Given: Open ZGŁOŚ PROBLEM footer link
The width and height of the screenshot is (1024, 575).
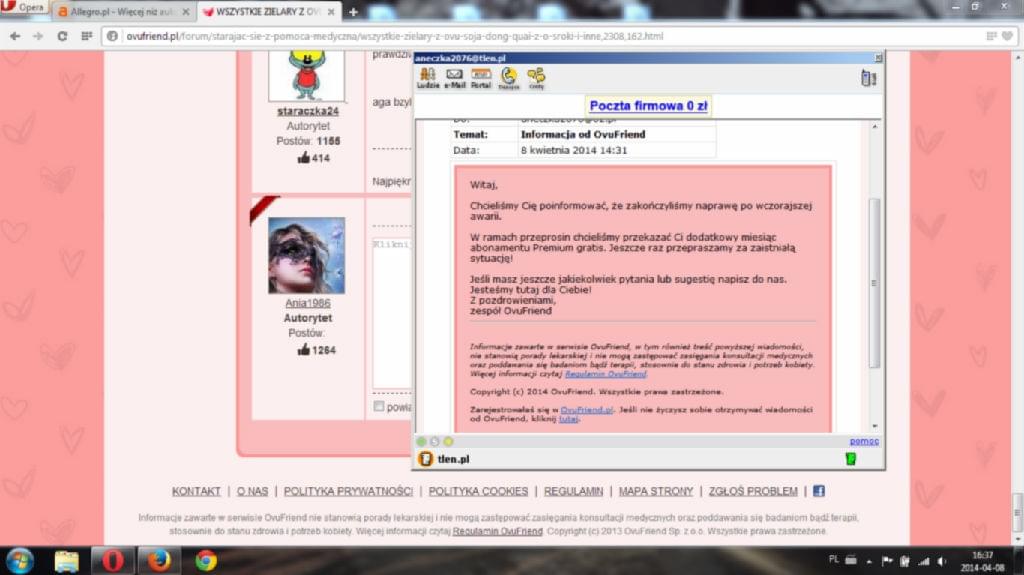Looking at the screenshot, I should [753, 491].
